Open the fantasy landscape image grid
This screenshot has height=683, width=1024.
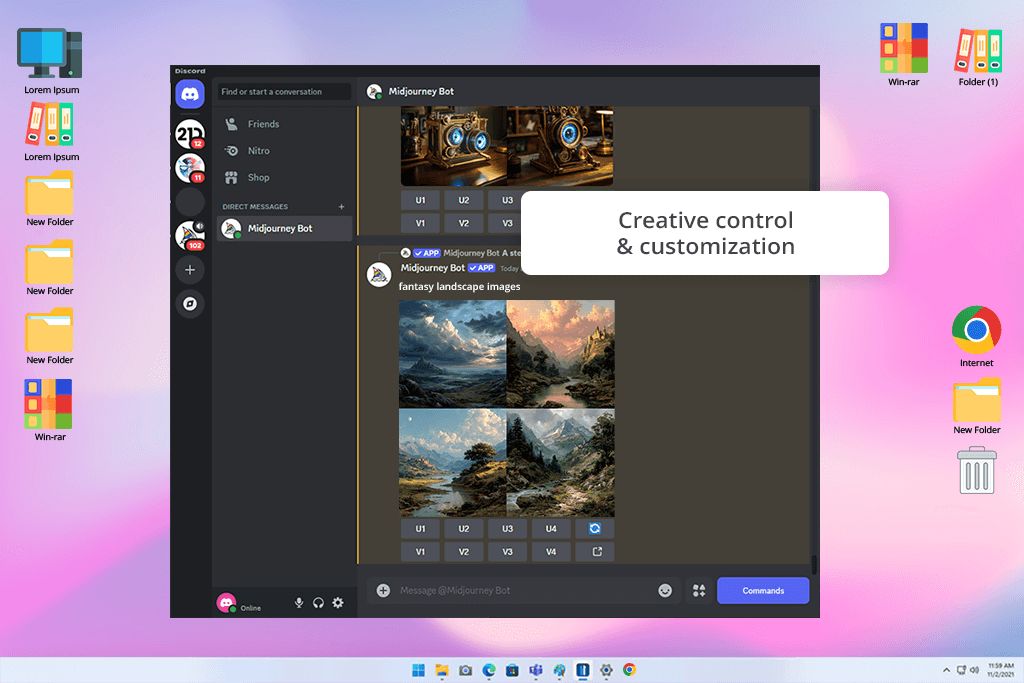click(x=507, y=409)
